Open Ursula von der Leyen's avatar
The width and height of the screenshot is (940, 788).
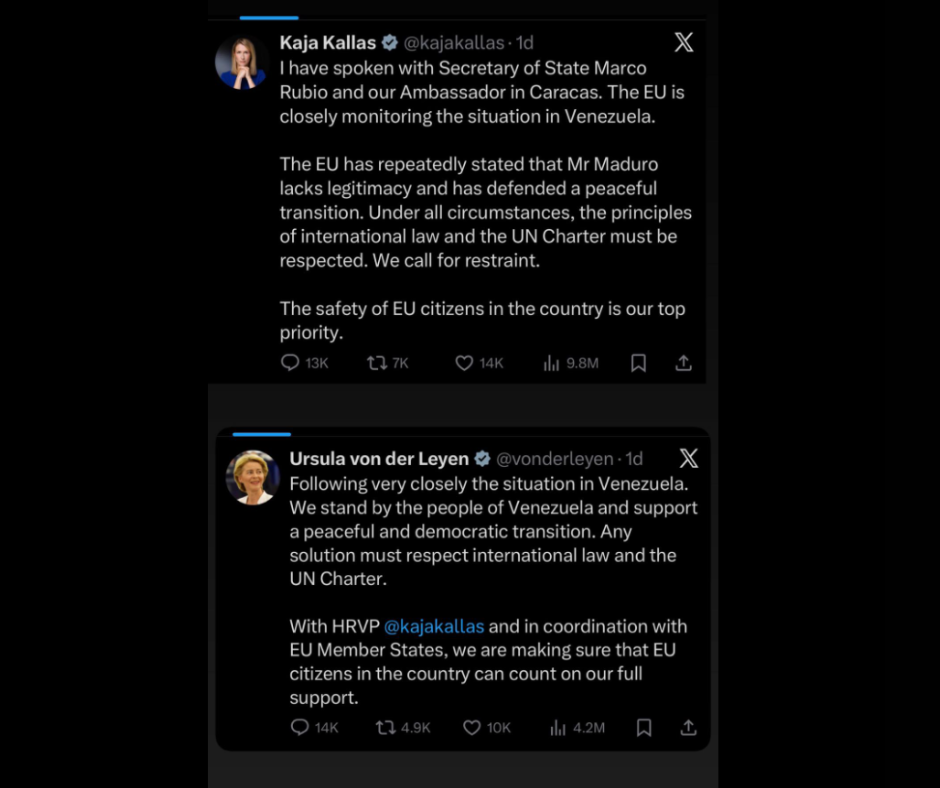252,477
